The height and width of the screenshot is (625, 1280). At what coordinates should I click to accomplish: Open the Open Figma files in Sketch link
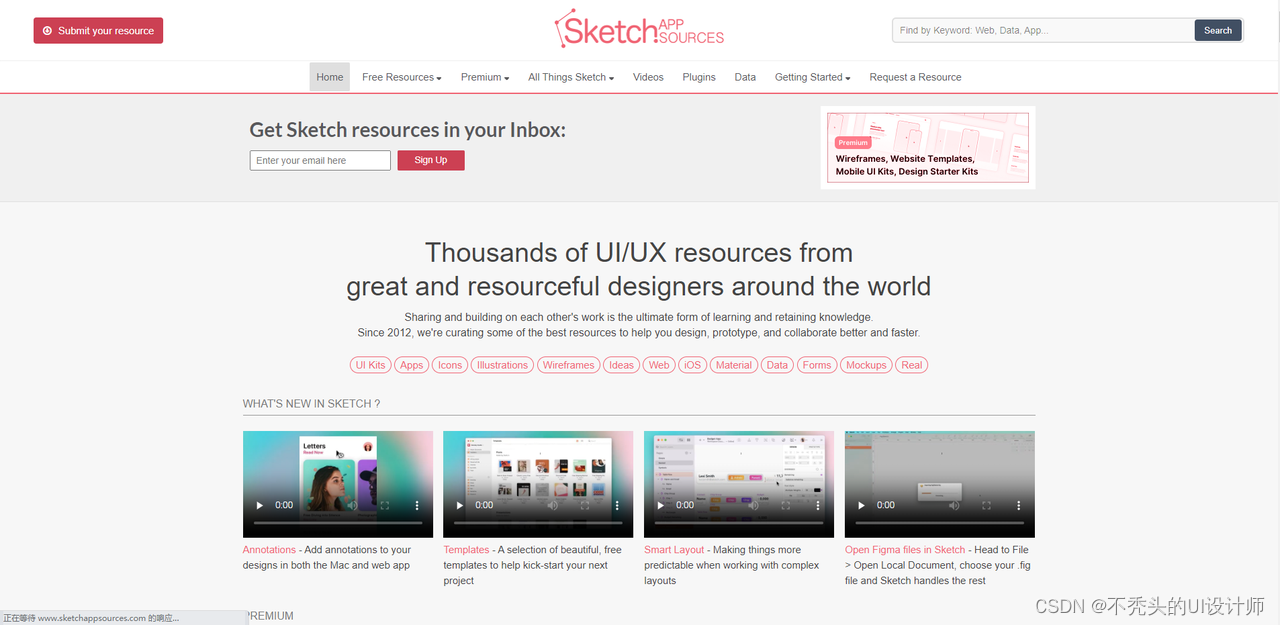click(x=905, y=550)
